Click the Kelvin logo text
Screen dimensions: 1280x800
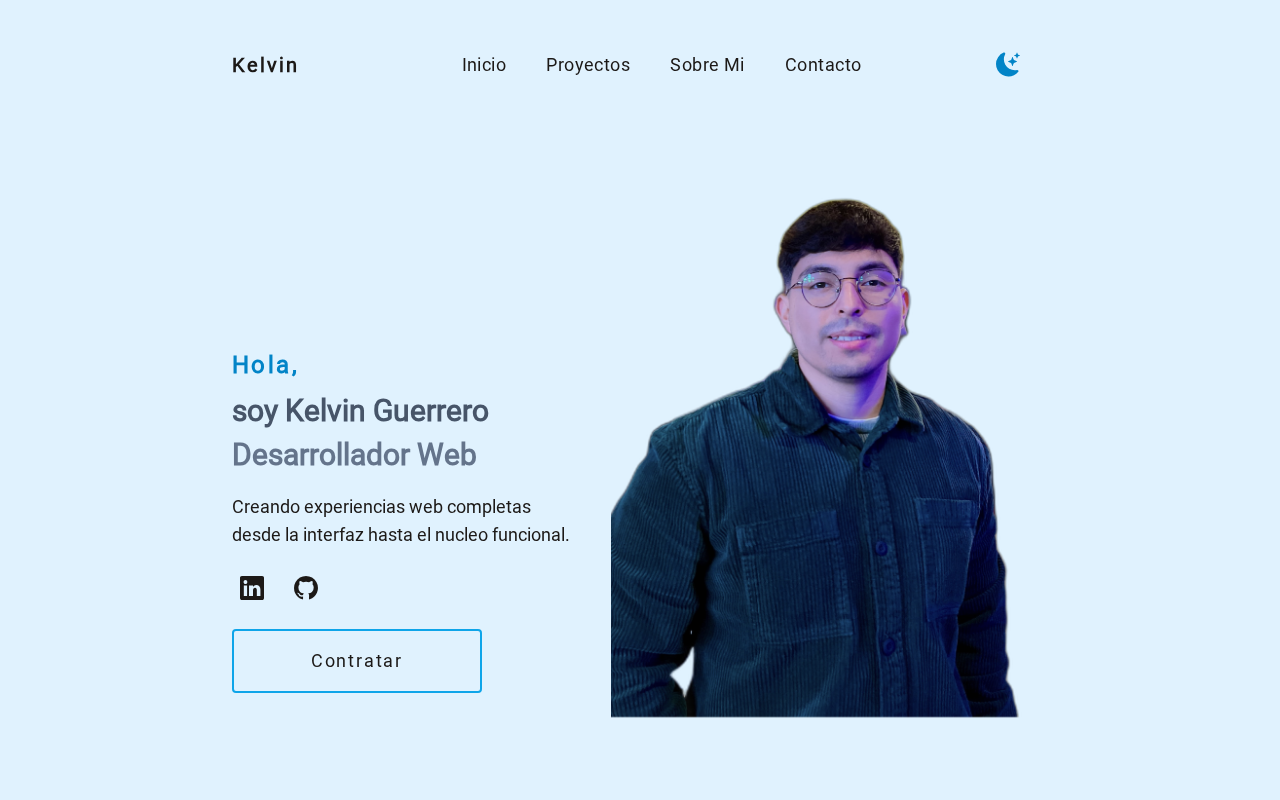pos(265,65)
